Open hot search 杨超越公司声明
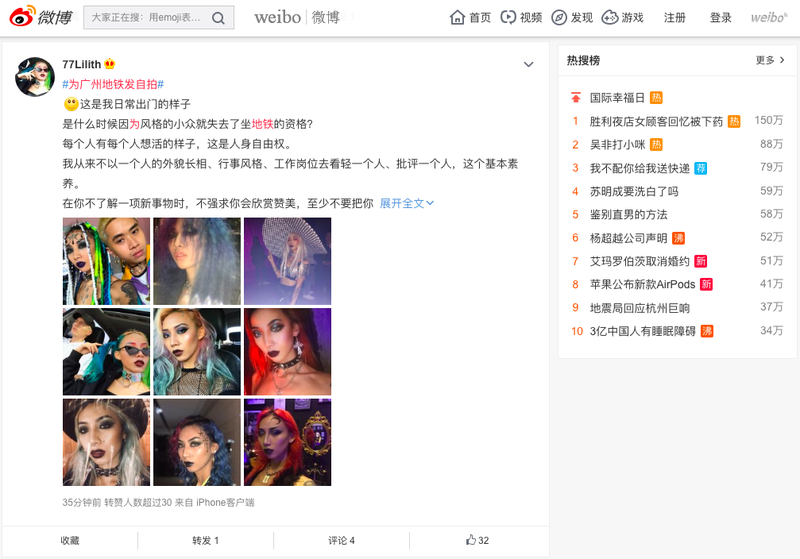 coord(629,238)
